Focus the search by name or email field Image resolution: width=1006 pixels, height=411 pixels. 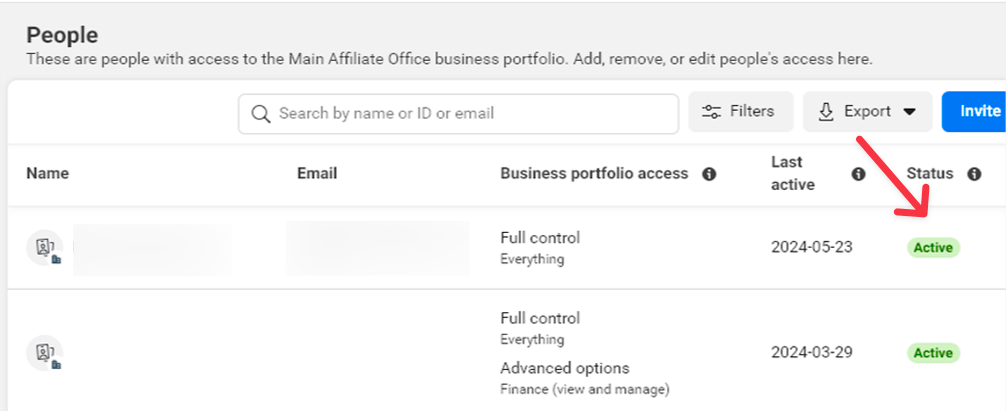pyautogui.click(x=470, y=113)
